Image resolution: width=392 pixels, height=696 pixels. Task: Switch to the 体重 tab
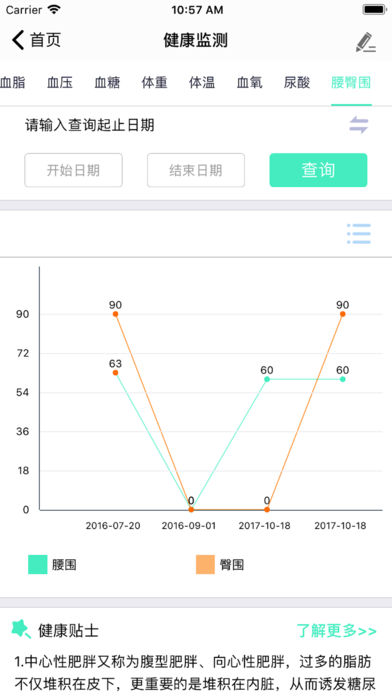[154, 83]
